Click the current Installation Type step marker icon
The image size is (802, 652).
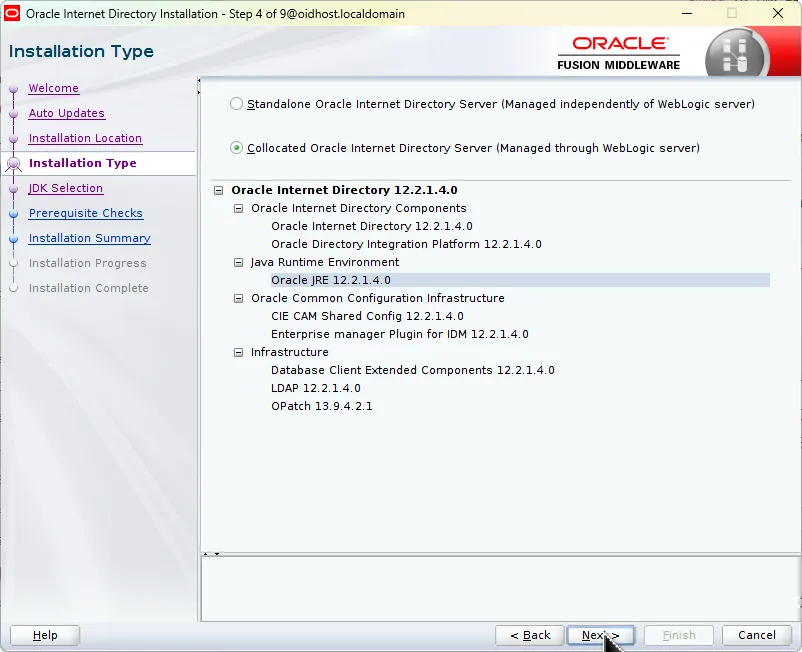[14, 164]
